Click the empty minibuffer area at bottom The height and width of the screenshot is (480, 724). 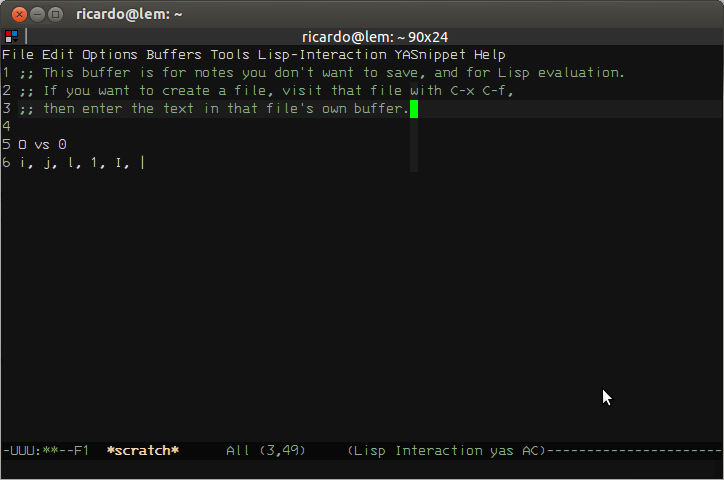point(362,469)
